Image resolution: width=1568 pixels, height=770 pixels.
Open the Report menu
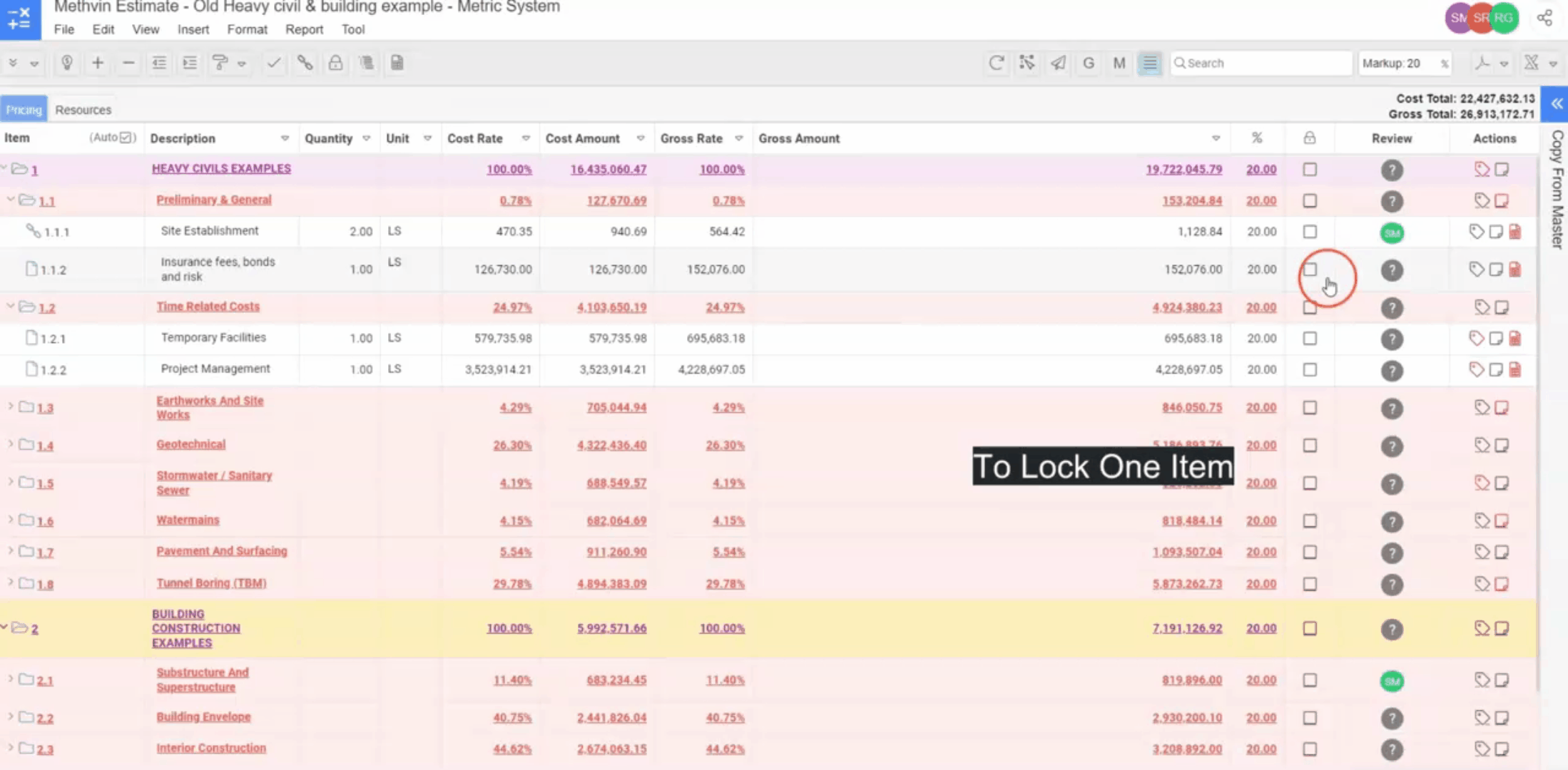(x=304, y=29)
